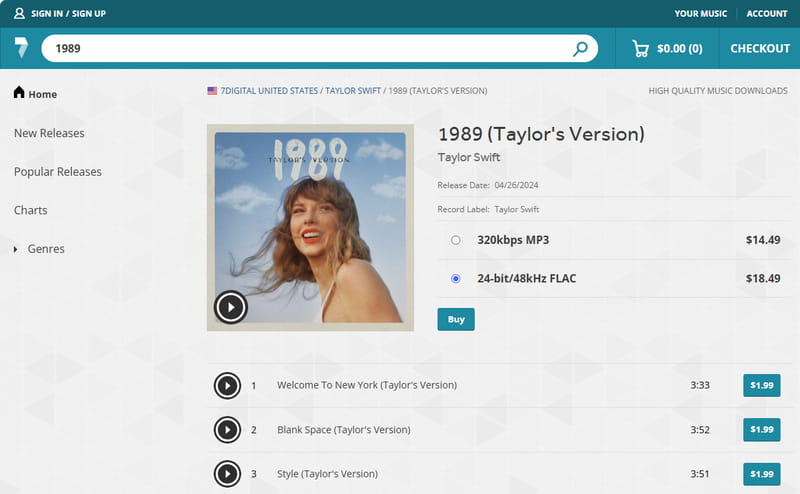Click the Home house icon
The height and width of the screenshot is (494, 800).
19,92
